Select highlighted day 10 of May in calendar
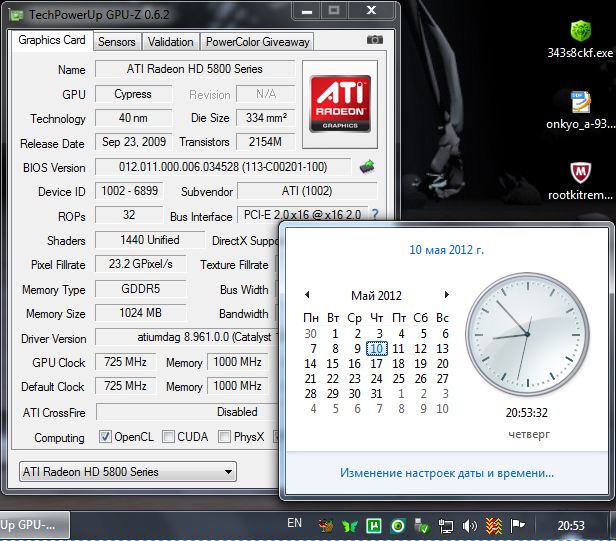The width and height of the screenshot is (616, 541). coord(377,348)
